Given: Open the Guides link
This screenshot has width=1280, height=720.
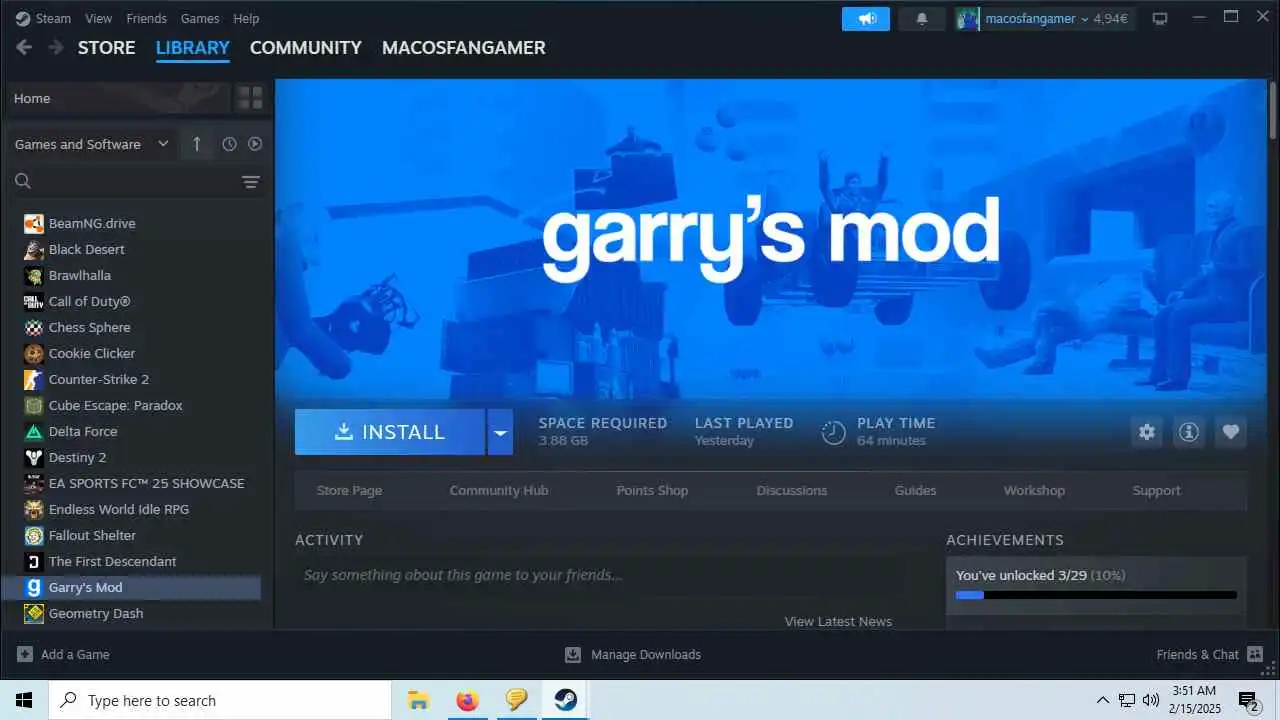Looking at the screenshot, I should coord(915,490).
